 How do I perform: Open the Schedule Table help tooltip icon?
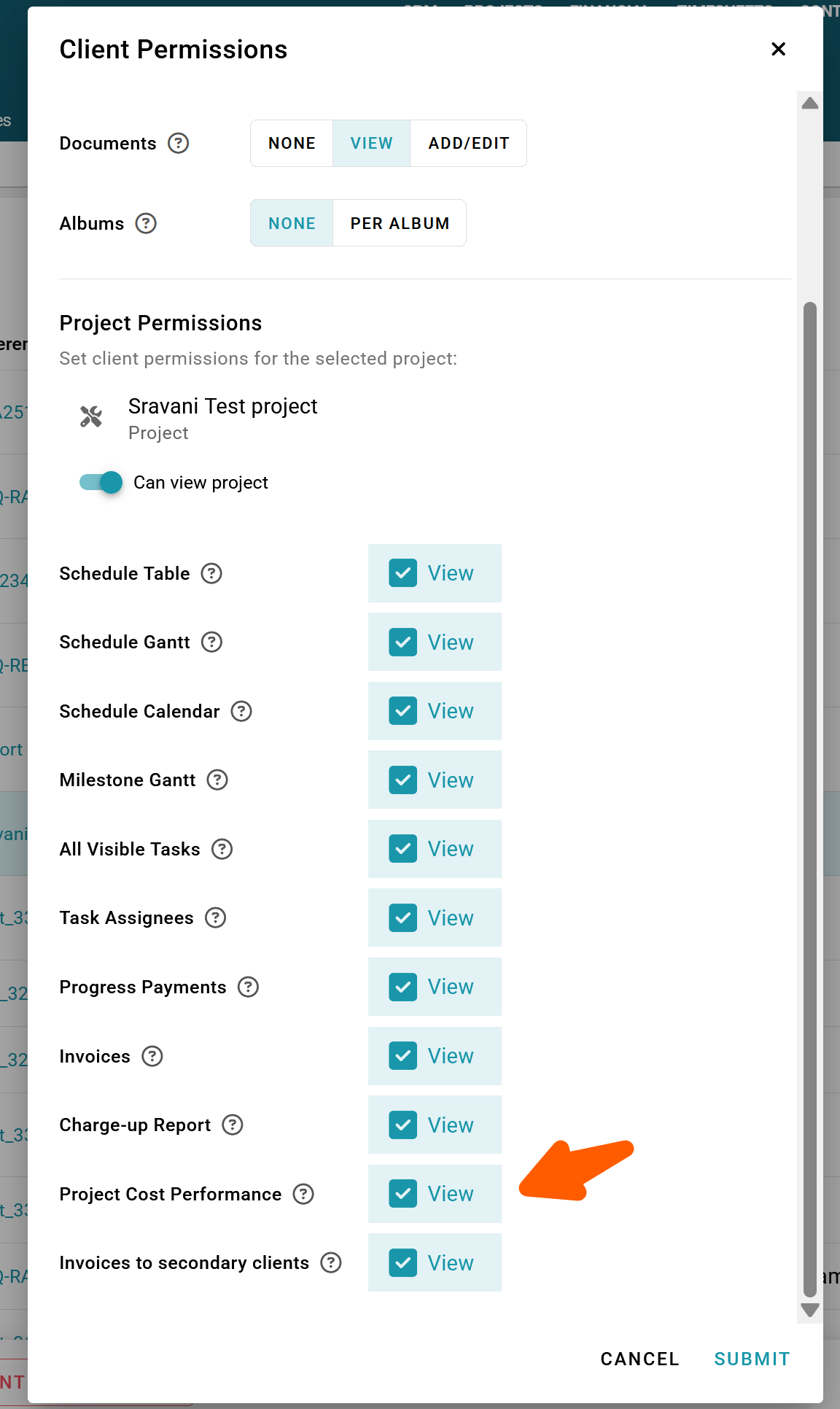[211, 573]
